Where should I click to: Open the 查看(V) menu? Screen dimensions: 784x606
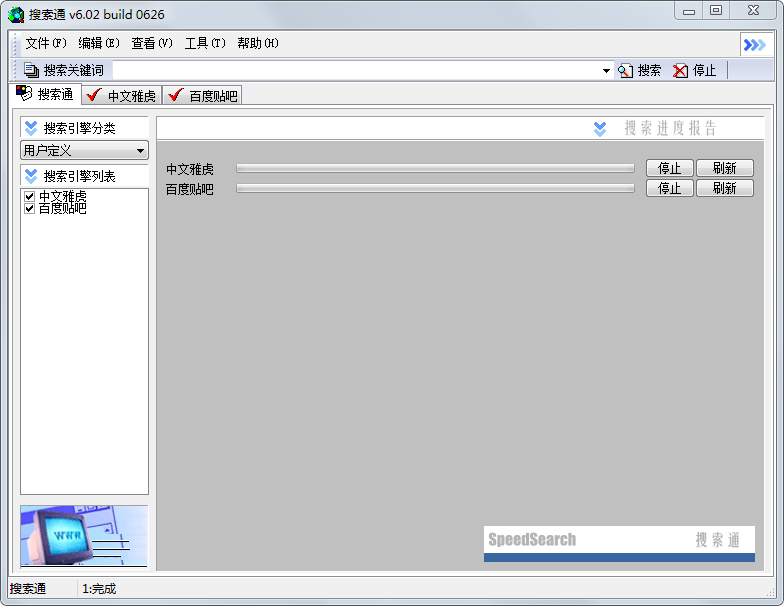pyautogui.click(x=152, y=43)
